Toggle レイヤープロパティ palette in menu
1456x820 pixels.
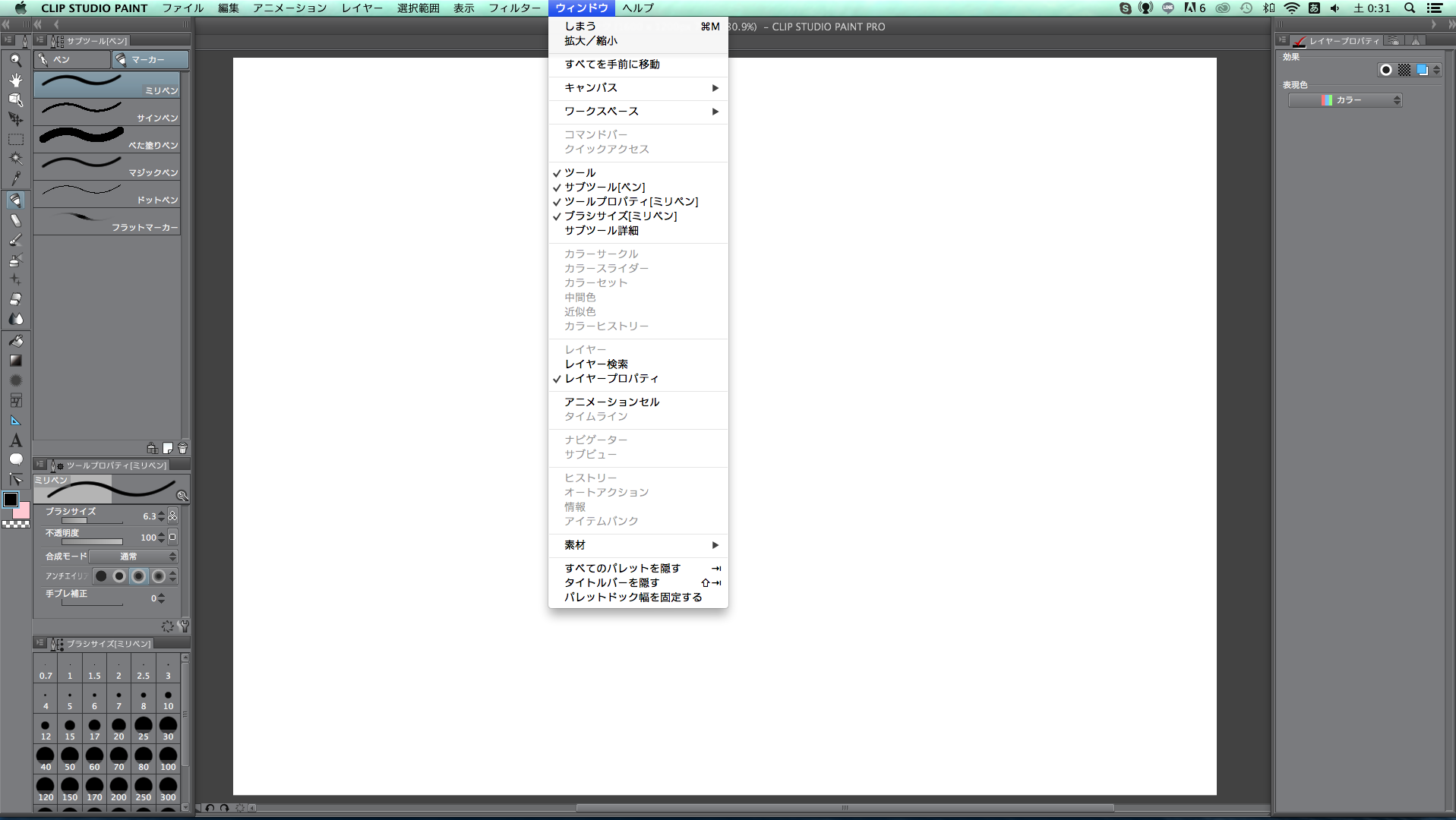(x=637, y=378)
